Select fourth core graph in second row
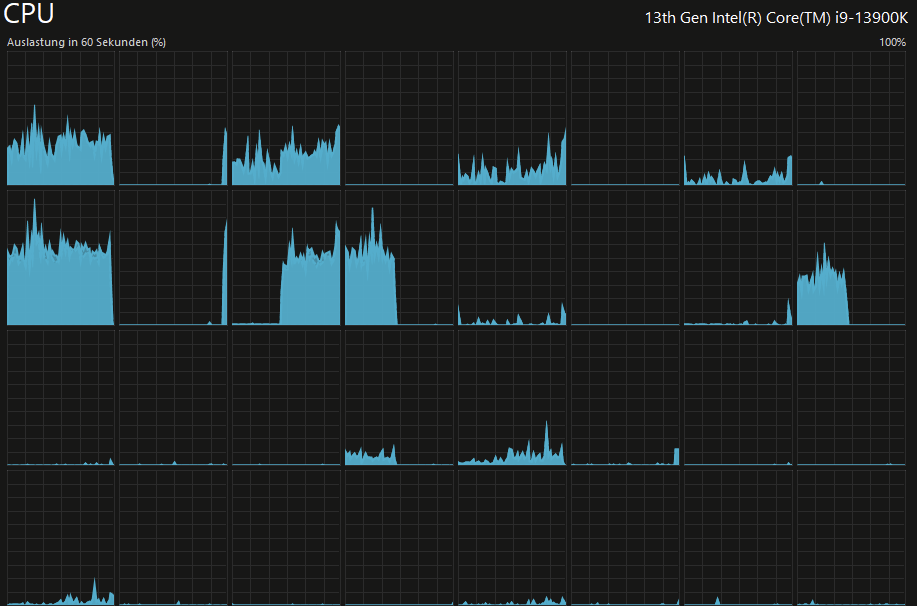Image resolution: width=917 pixels, height=606 pixels. point(399,258)
